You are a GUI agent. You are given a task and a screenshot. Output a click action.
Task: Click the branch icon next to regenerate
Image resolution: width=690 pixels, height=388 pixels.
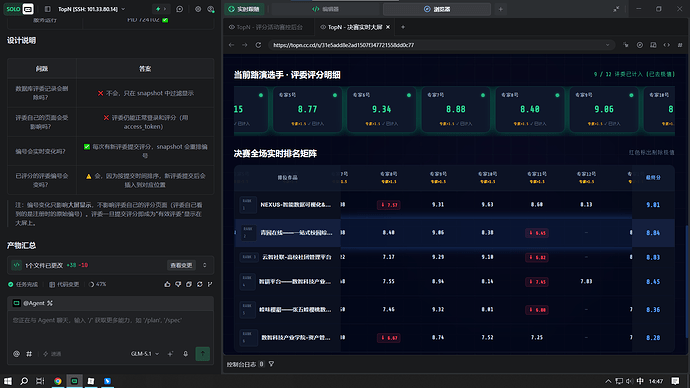pyautogui.click(x=210, y=285)
